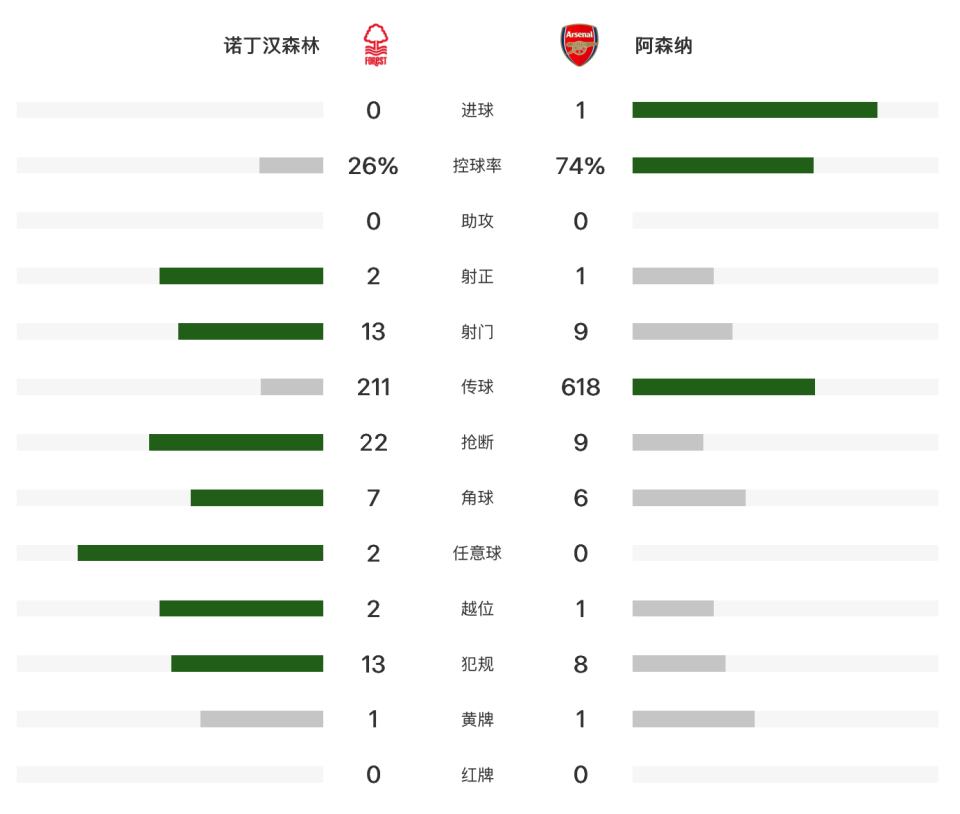Select Forest's green 抢断 bar

(236, 442)
